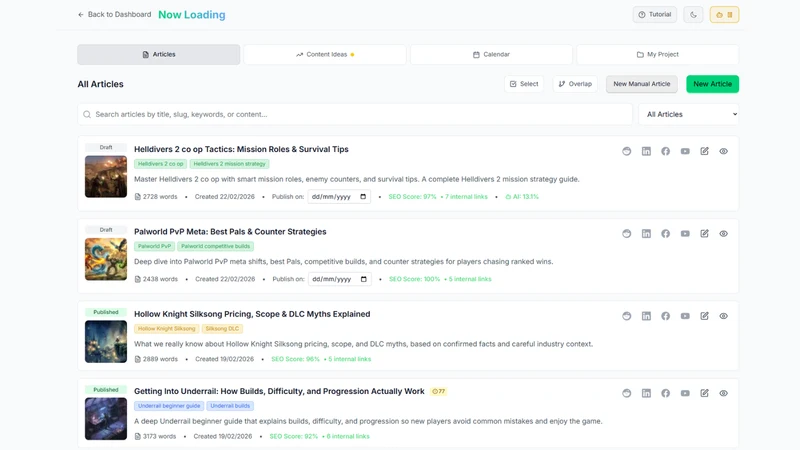Preview the Palworld PvP Meta article
Screen dimensions: 800x450
[723, 234]
